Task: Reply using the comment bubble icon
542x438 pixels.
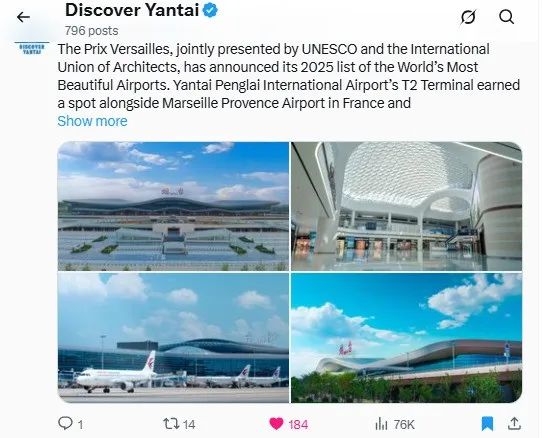Action: click(x=65, y=423)
